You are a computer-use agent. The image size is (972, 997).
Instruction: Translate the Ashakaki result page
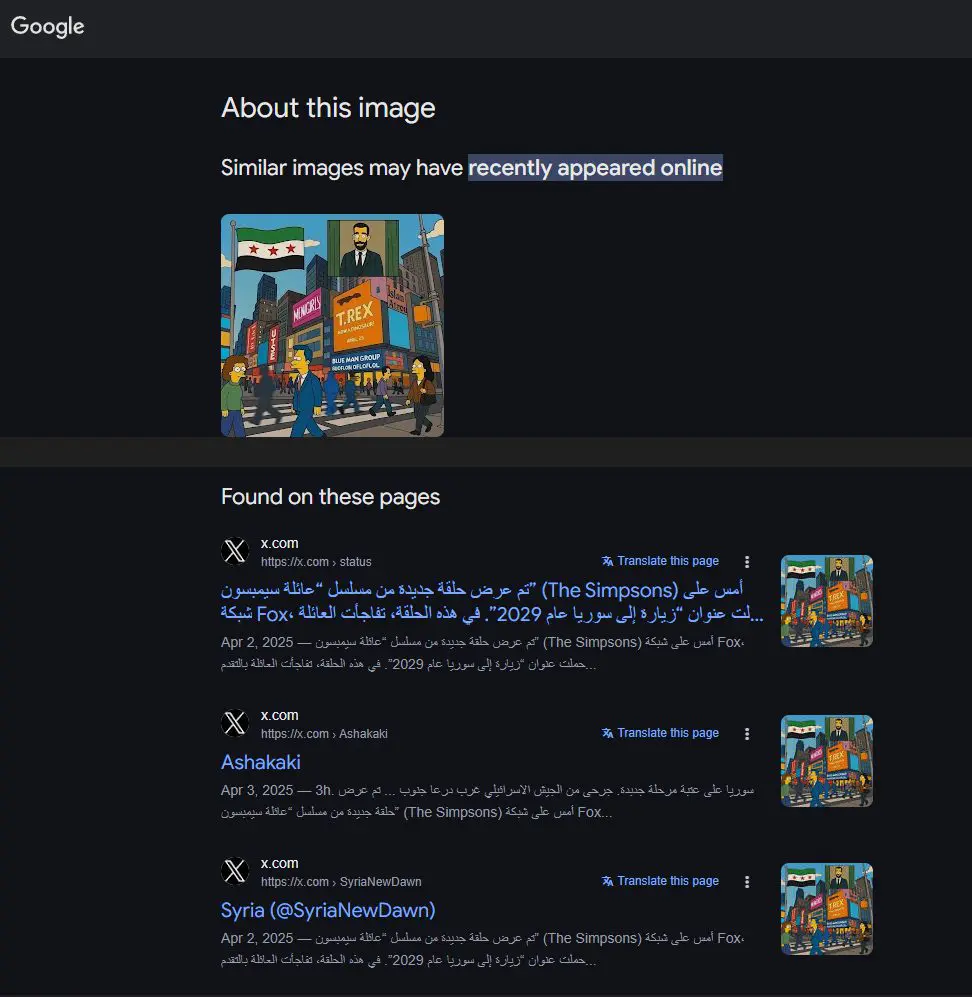point(661,733)
